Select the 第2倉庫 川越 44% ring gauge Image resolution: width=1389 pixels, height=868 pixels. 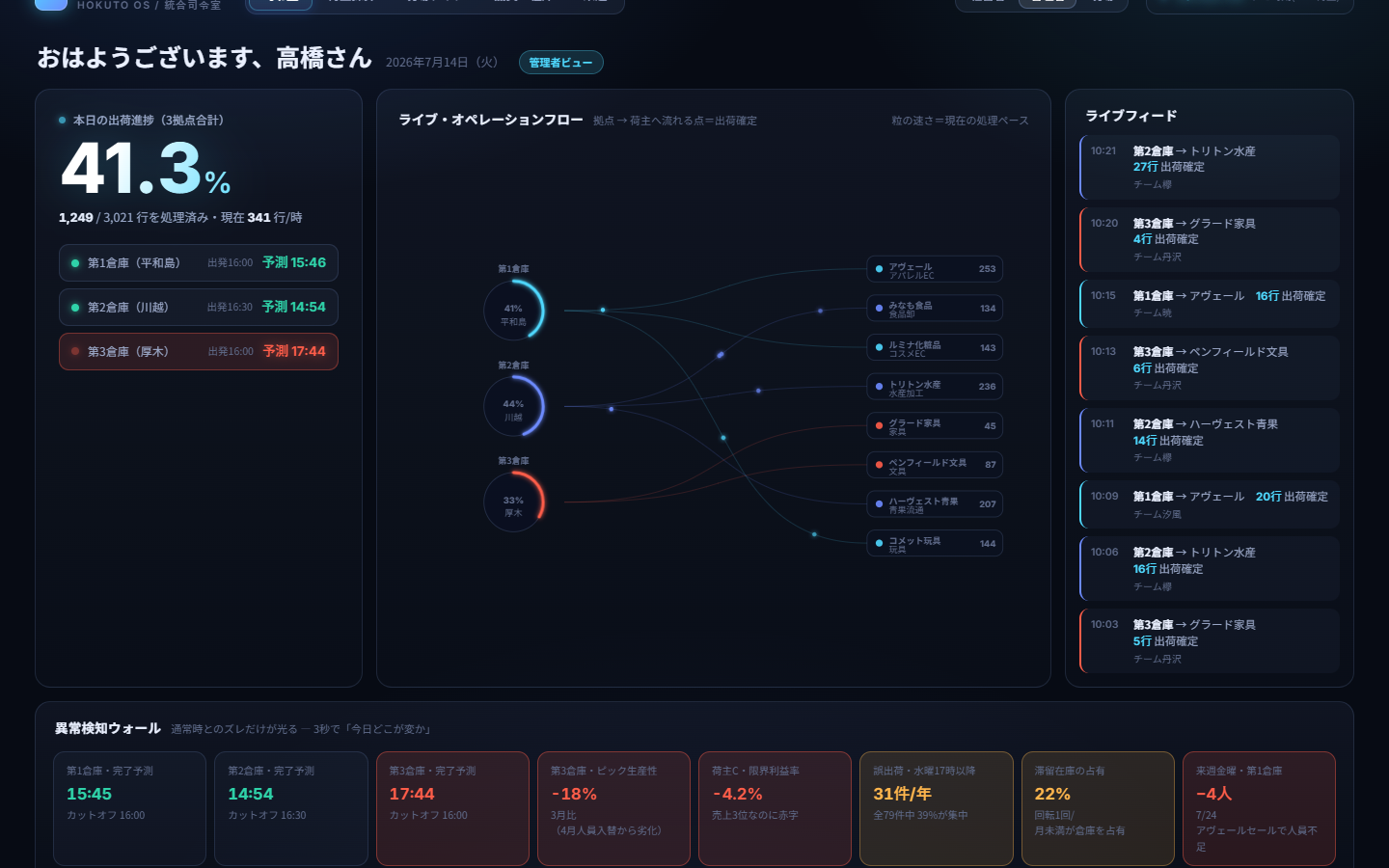514,405
